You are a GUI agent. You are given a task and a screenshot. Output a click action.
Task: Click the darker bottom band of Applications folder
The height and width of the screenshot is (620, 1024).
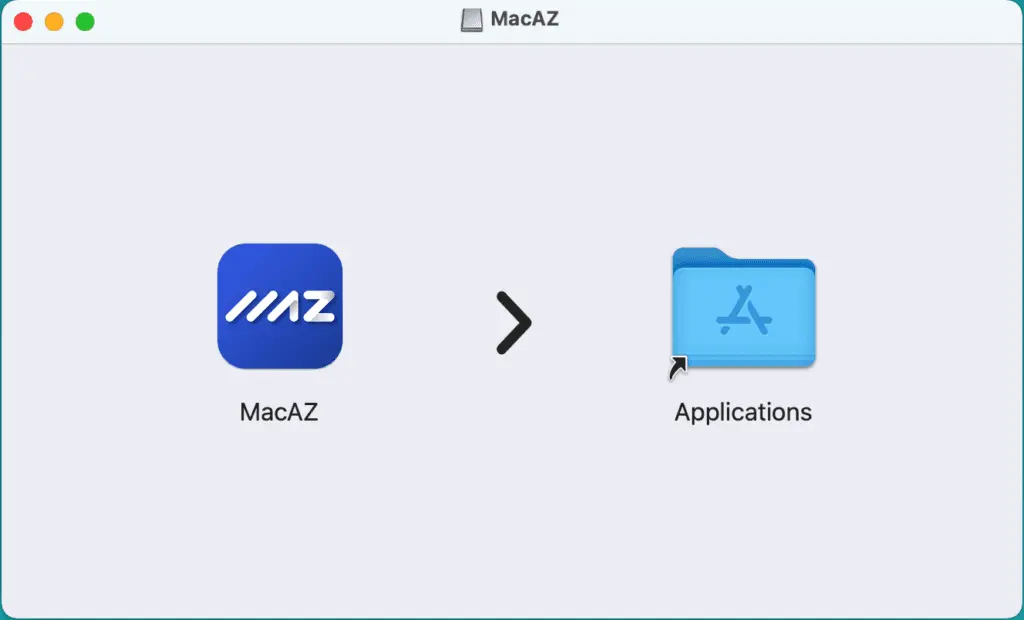coord(744,361)
